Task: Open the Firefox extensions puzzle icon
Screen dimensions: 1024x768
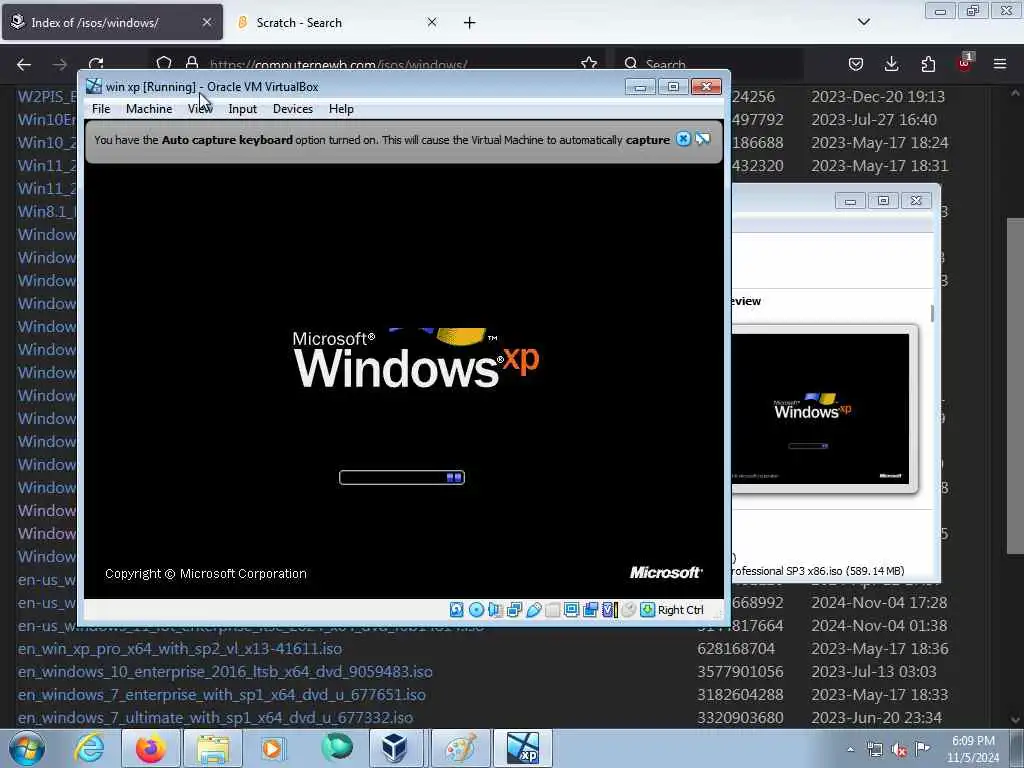Action: click(928, 63)
